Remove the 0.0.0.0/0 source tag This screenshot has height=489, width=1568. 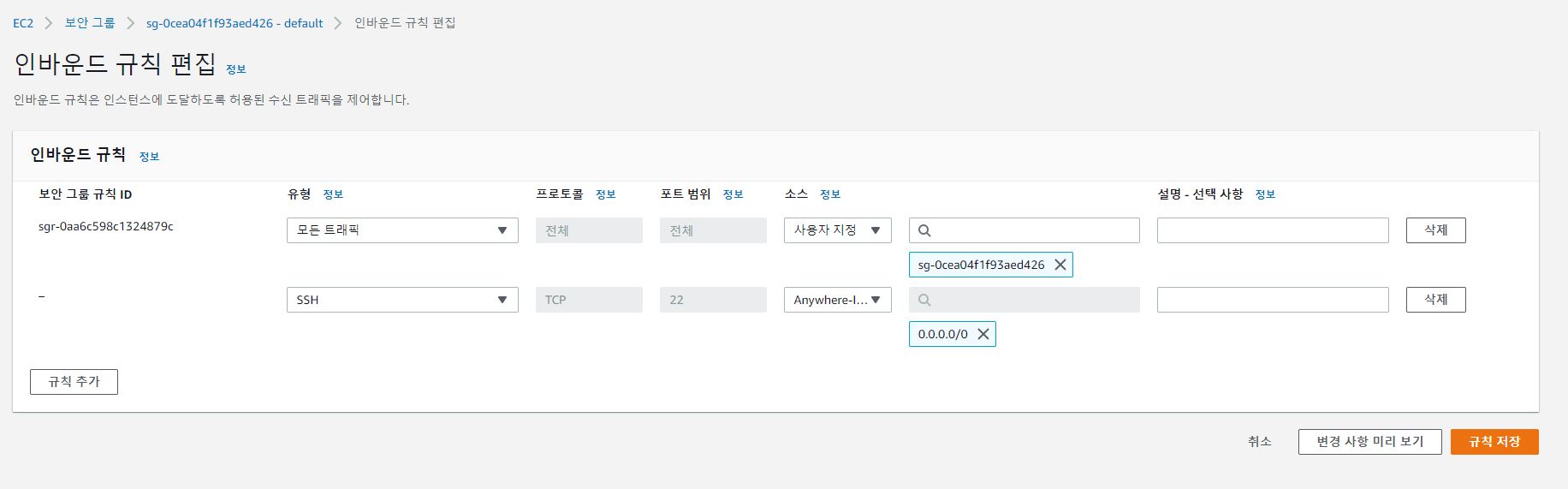tap(983, 334)
